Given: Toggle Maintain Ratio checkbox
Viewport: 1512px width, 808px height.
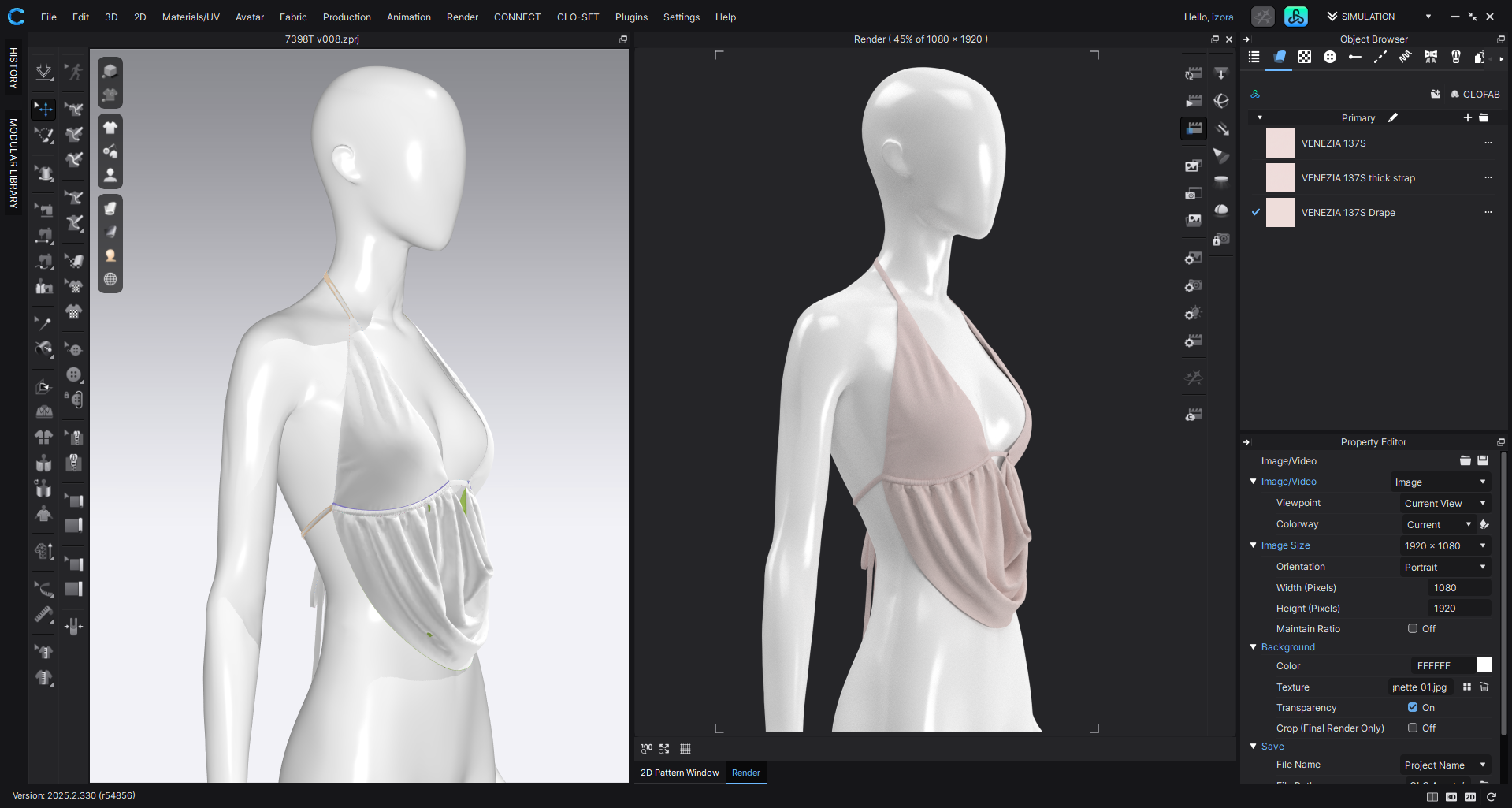Looking at the screenshot, I should point(1413,628).
